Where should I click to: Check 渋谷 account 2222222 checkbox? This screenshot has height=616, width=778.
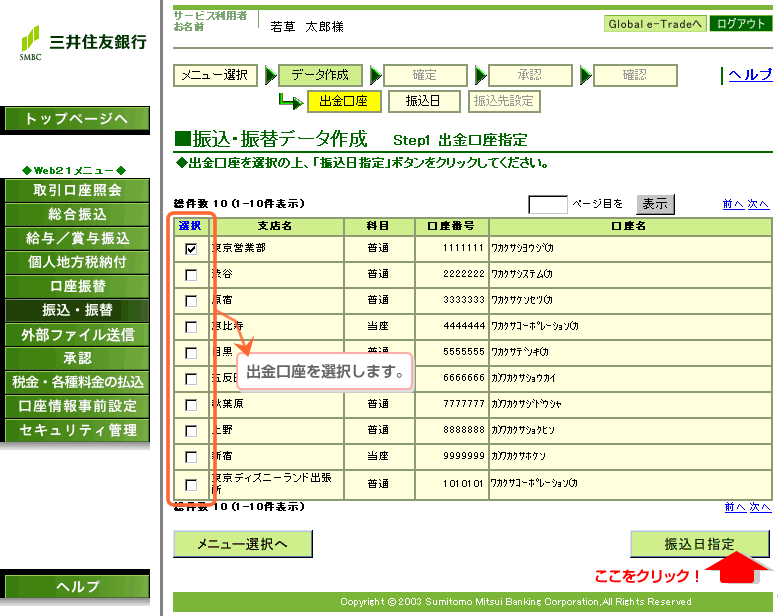191,275
